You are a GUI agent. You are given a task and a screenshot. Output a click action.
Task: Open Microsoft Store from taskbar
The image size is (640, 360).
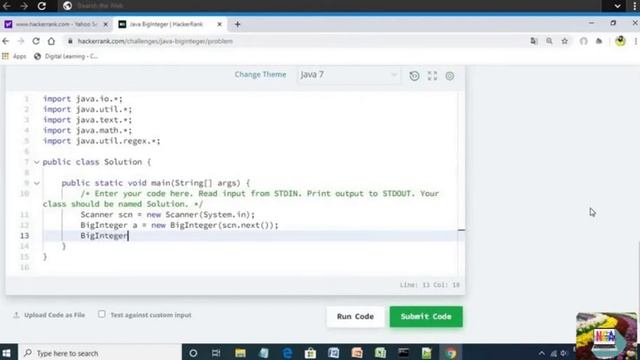click(x=310, y=353)
